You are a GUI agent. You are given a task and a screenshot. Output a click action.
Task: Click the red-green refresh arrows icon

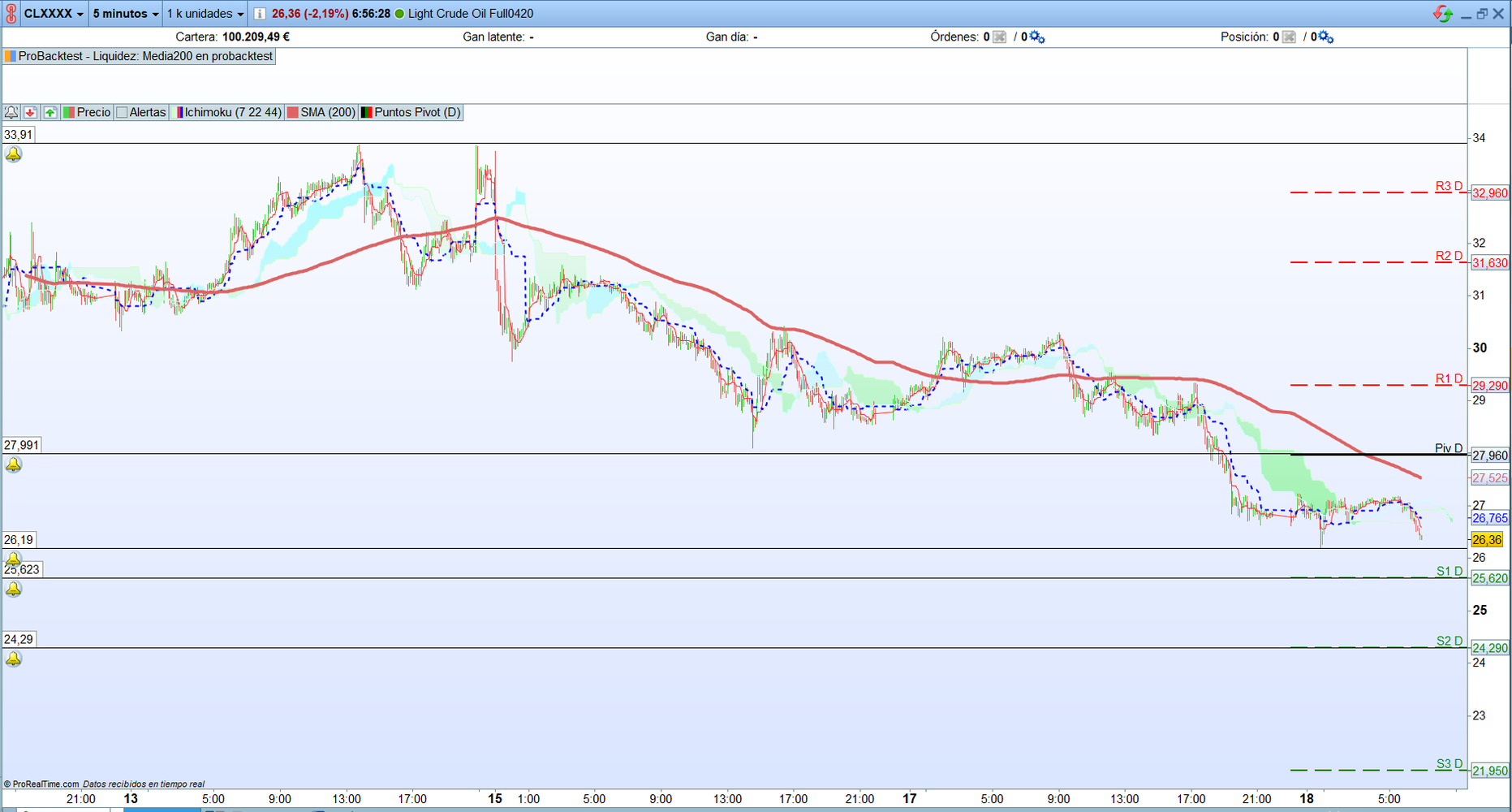pyautogui.click(x=1442, y=14)
